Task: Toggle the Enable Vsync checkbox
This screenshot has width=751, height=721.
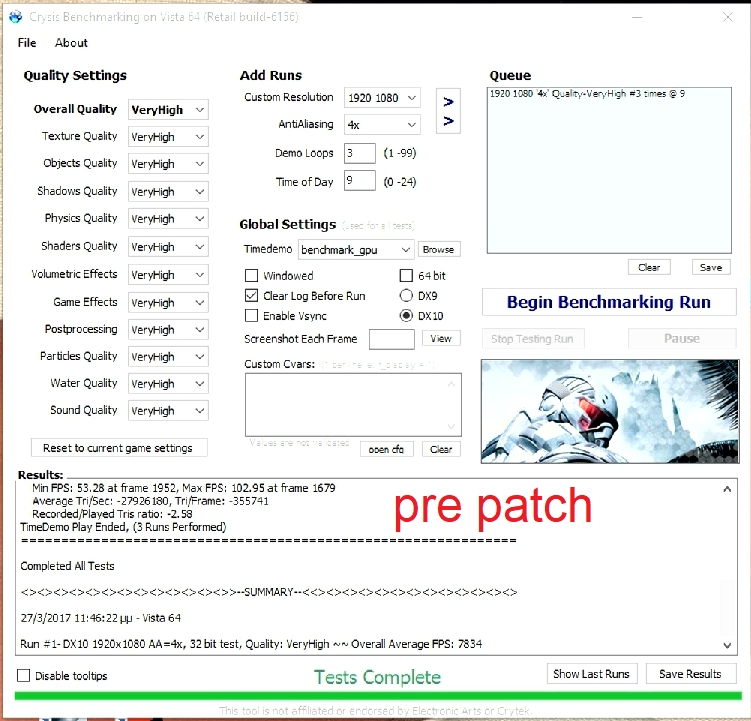Action: point(252,316)
